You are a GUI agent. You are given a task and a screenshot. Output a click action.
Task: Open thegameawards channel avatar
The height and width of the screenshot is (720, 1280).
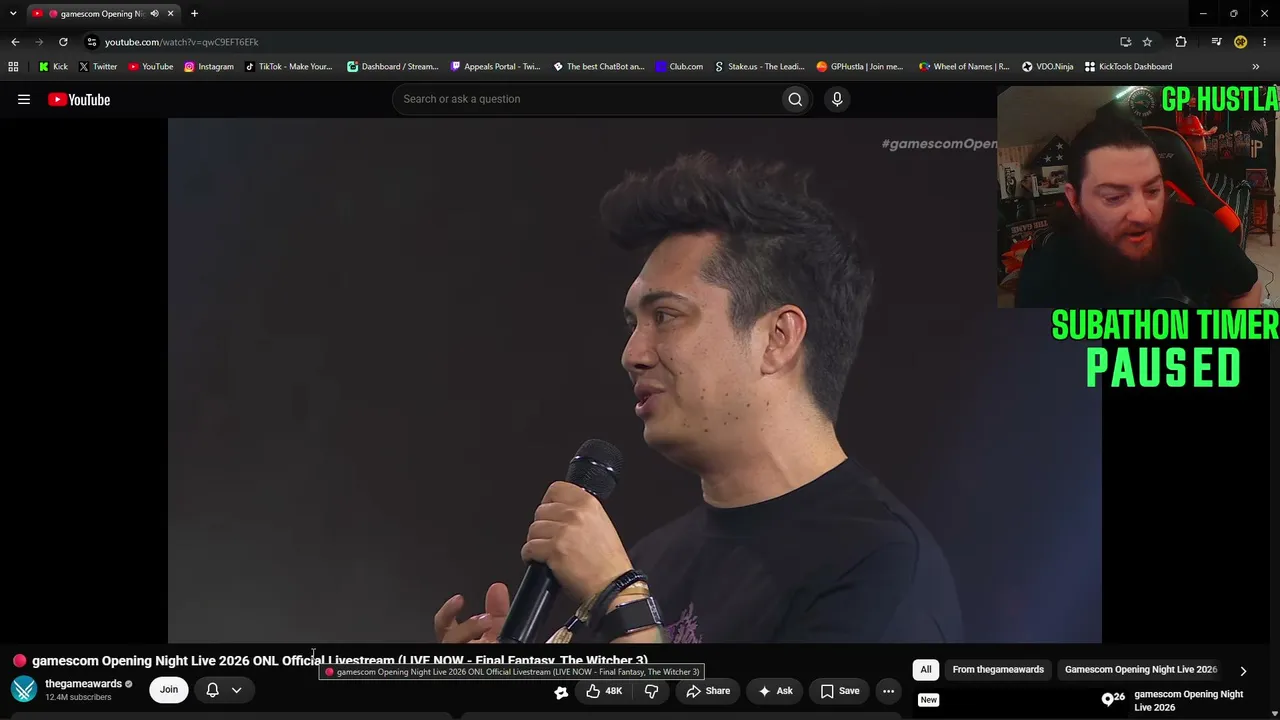(24, 689)
